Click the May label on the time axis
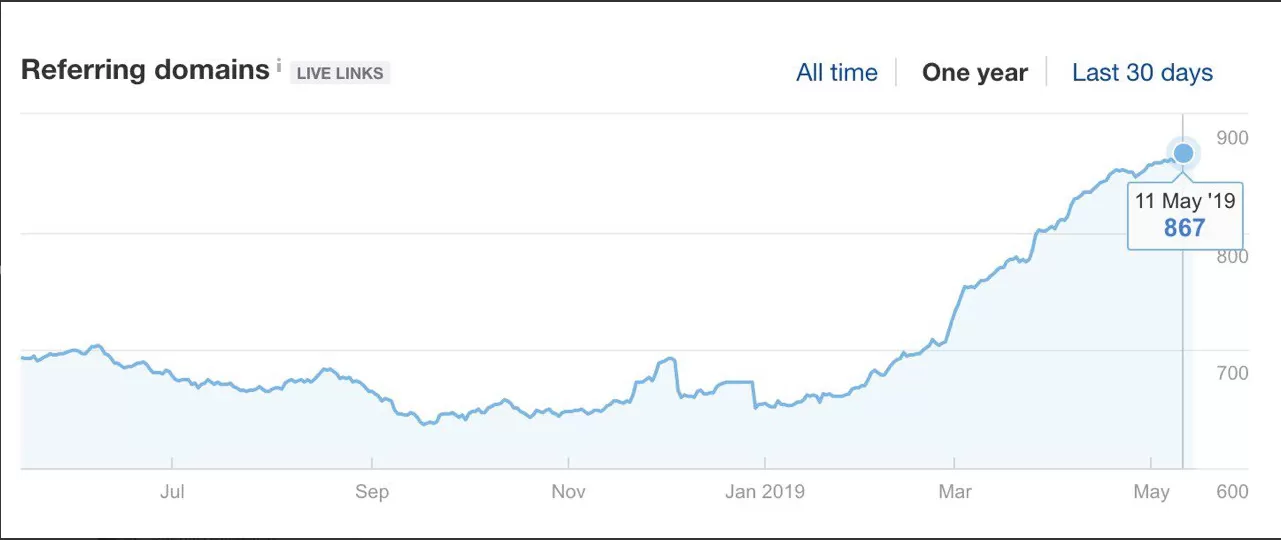 (1153, 492)
